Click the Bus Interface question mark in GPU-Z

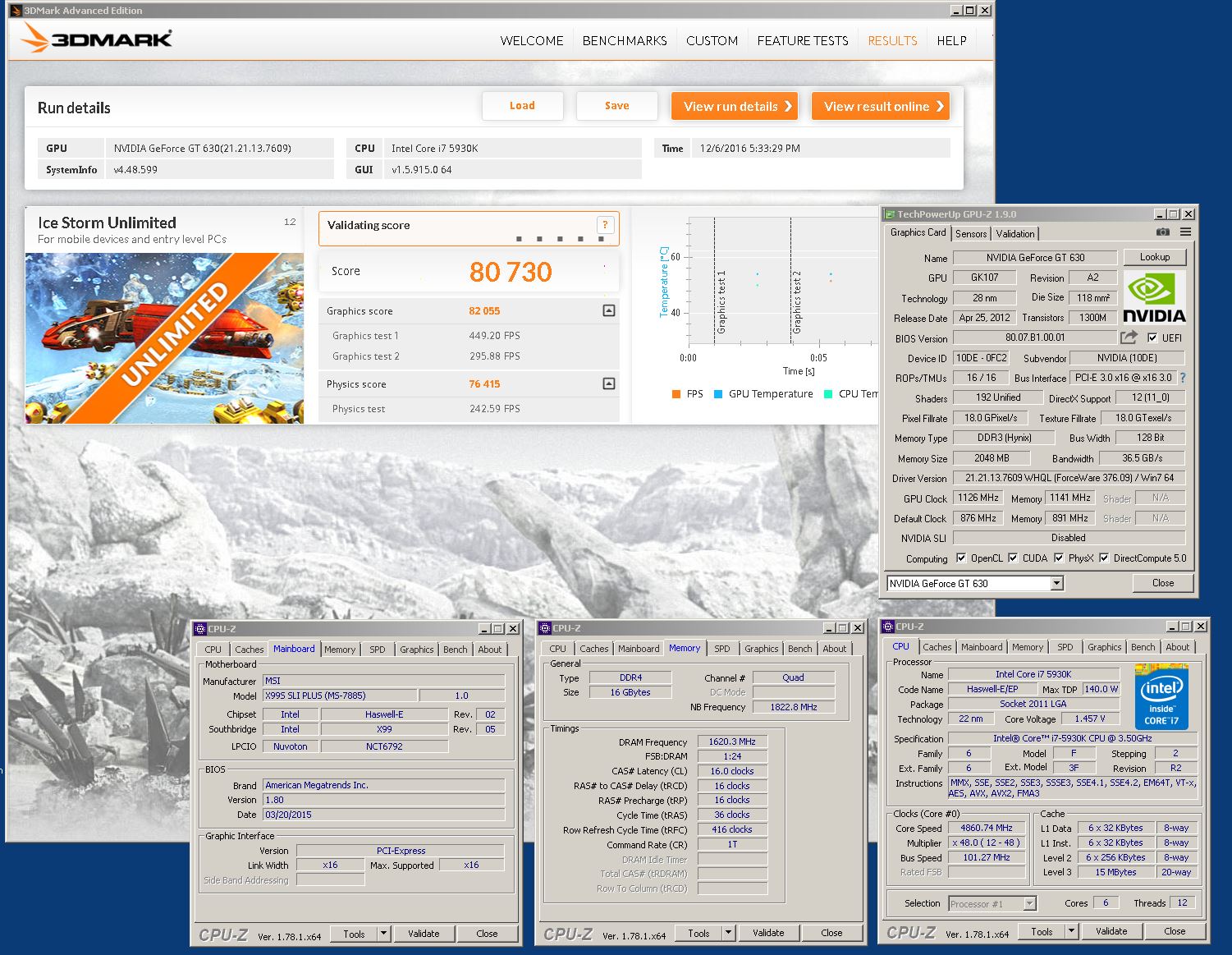click(x=1183, y=378)
